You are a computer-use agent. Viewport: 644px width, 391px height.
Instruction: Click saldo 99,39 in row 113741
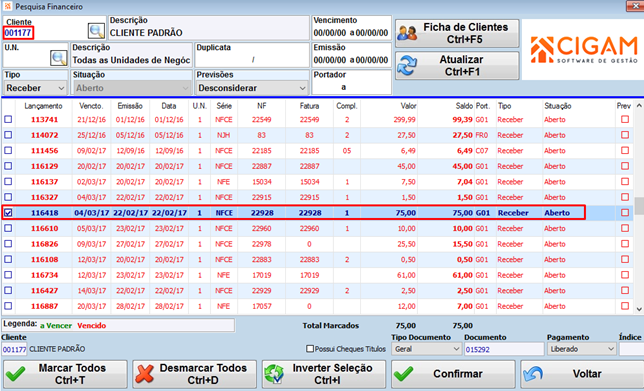462,120
